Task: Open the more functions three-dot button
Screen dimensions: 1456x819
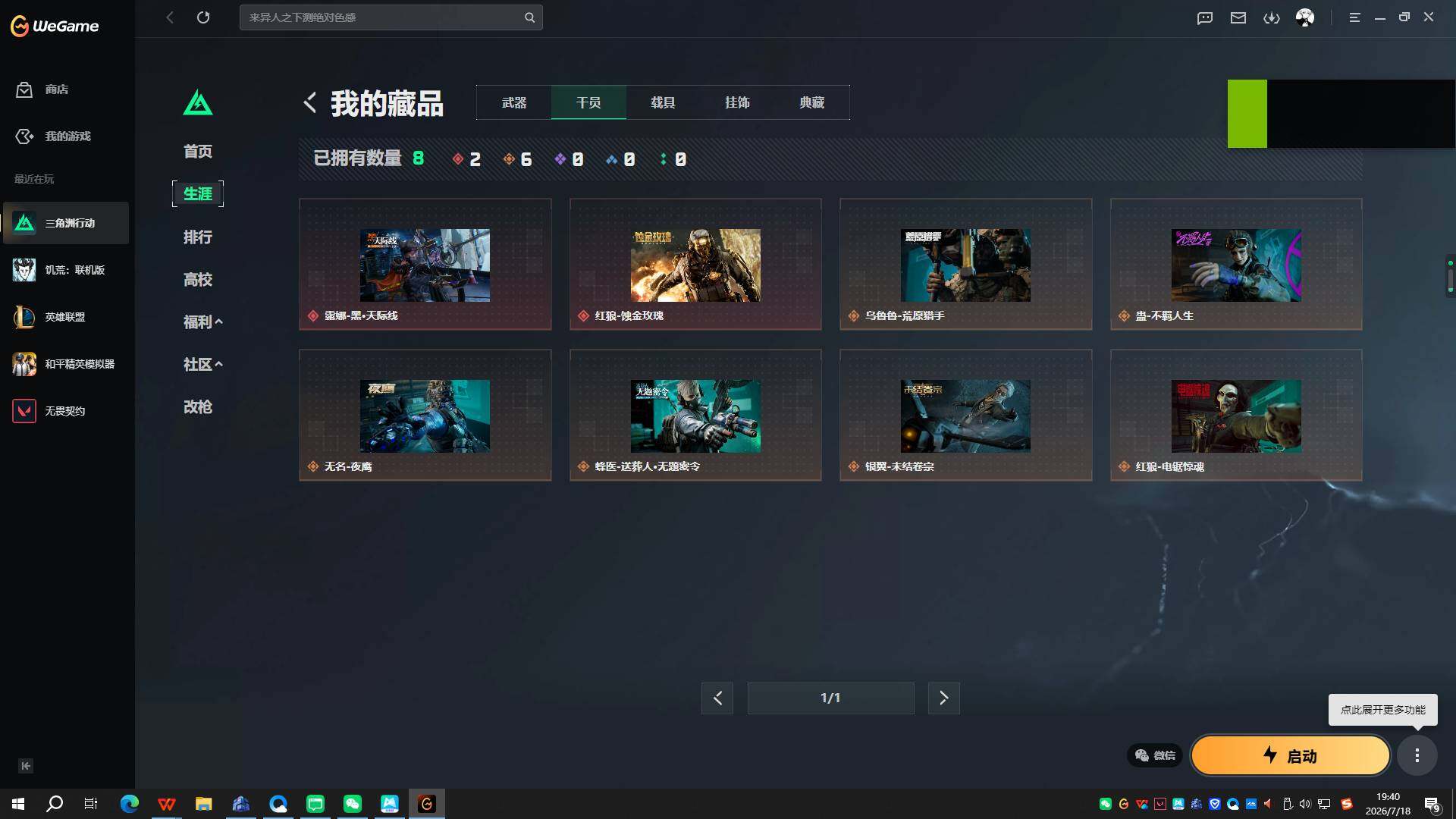Action: pyautogui.click(x=1417, y=755)
